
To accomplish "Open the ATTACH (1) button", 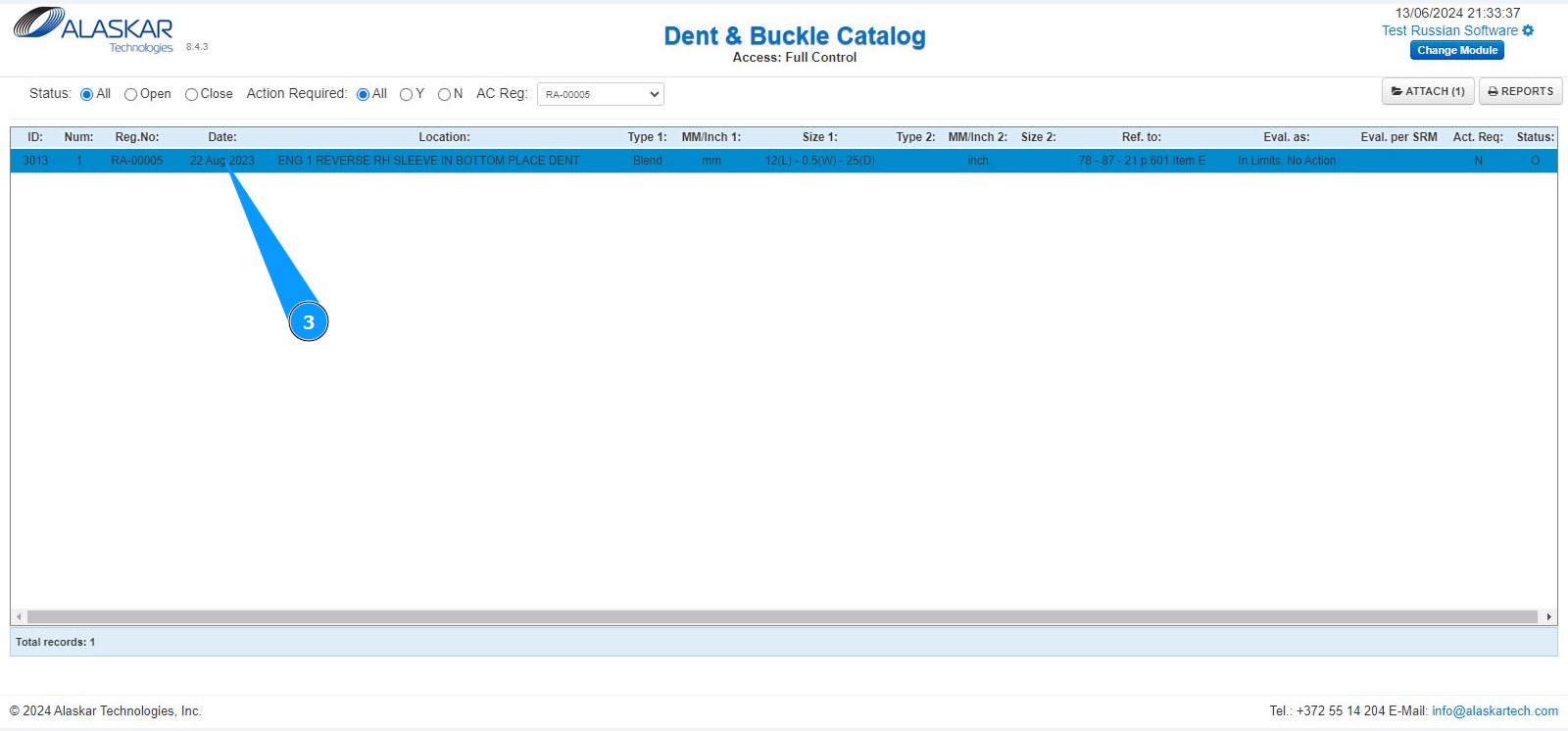I will tap(1428, 91).
